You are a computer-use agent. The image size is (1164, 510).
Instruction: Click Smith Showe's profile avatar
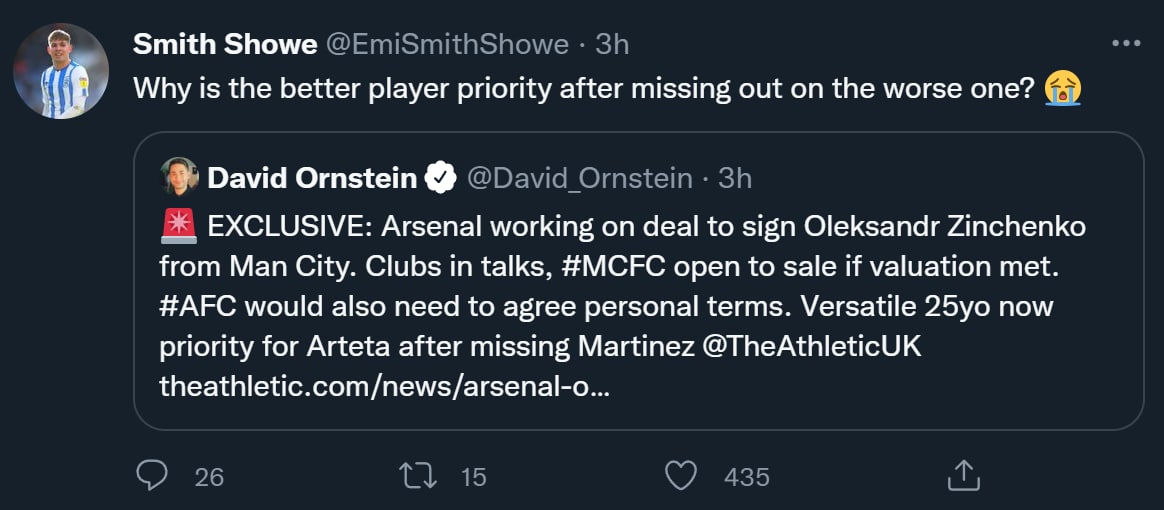(x=61, y=71)
